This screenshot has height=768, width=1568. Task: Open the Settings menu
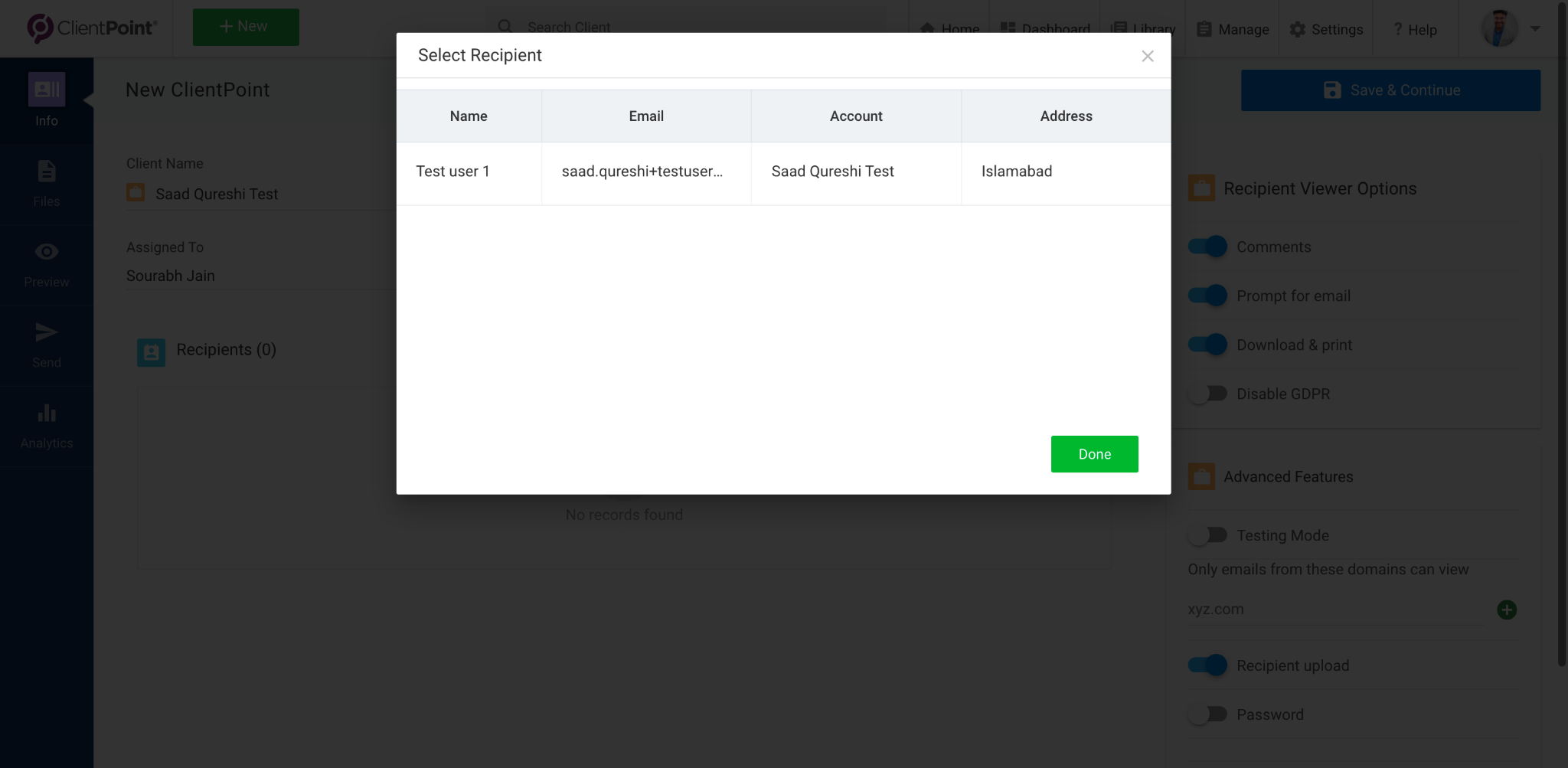[1326, 29]
